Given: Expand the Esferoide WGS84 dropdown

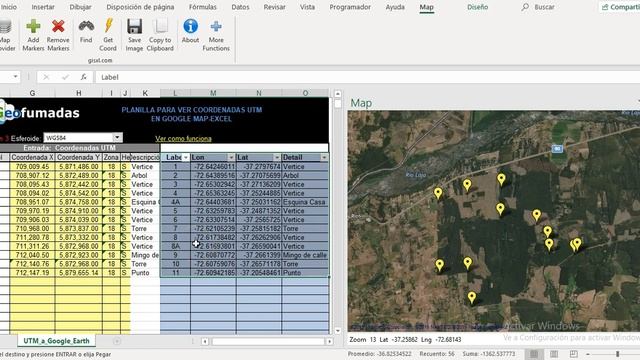Looking at the screenshot, I should (117, 138).
